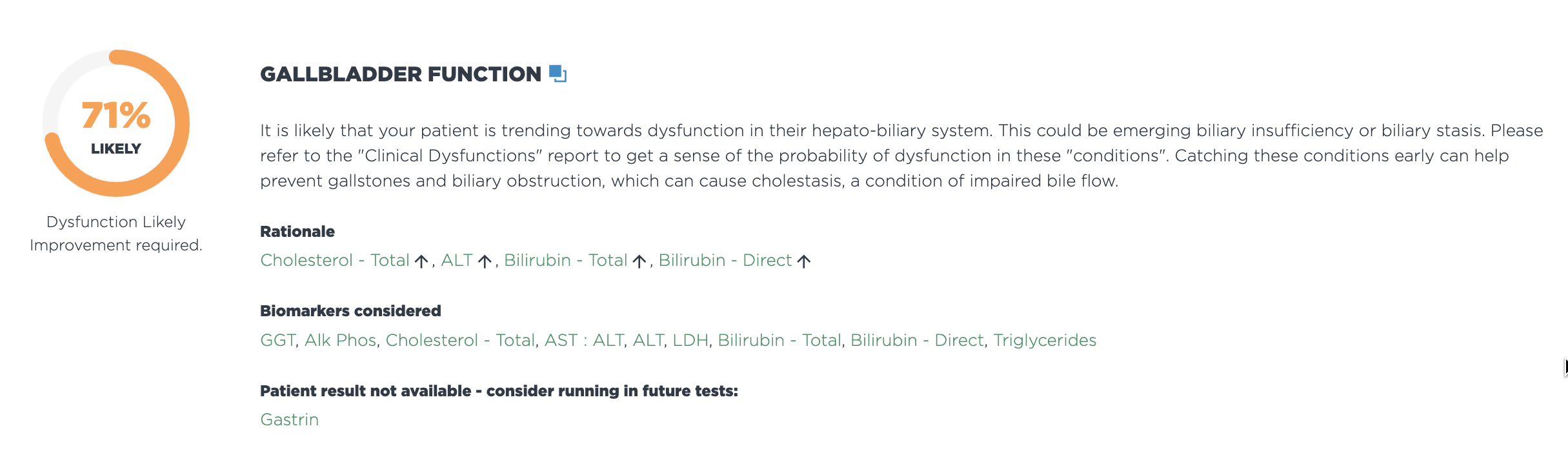Click the AST : ALT ratio biomarker
This screenshot has width=1568, height=475.
[x=584, y=340]
